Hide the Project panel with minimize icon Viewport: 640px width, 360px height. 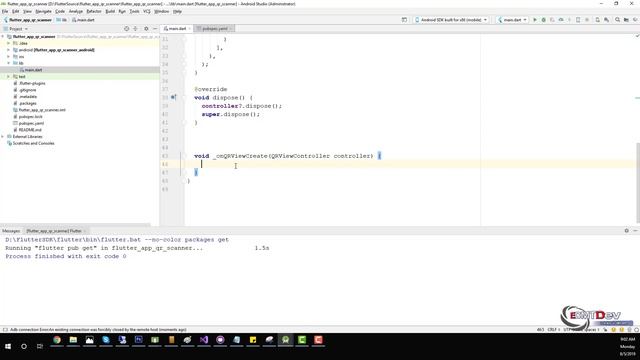click(155, 29)
